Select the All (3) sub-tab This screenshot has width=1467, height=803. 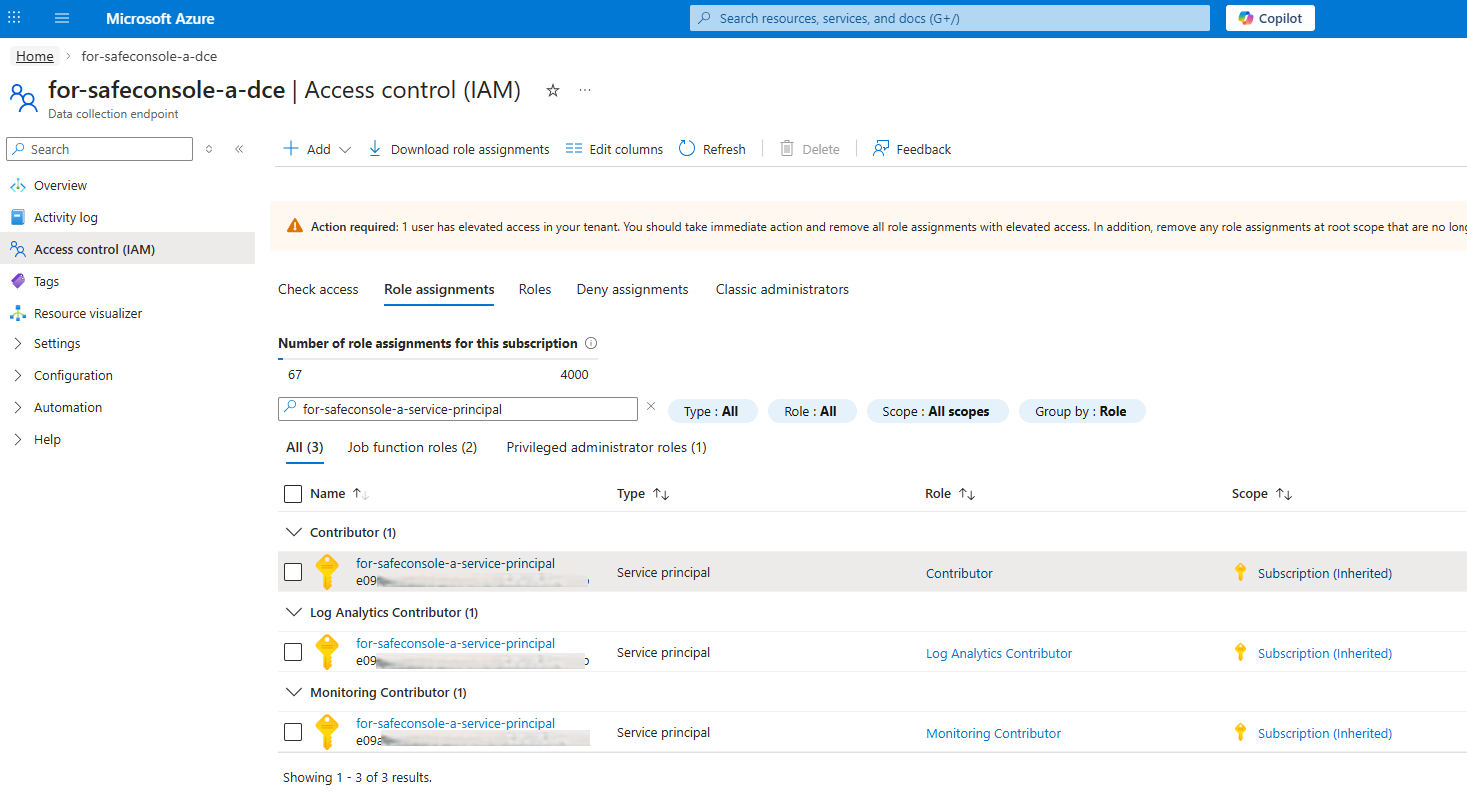pyautogui.click(x=305, y=447)
